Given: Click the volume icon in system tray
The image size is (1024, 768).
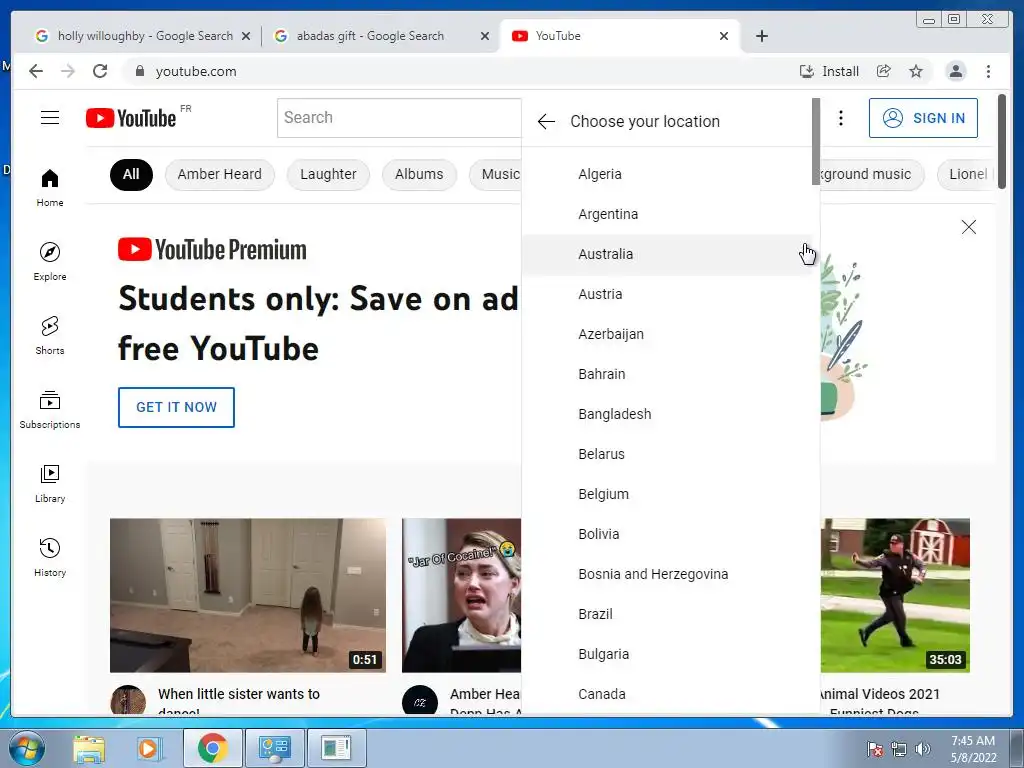Looking at the screenshot, I should pyautogui.click(x=923, y=748).
